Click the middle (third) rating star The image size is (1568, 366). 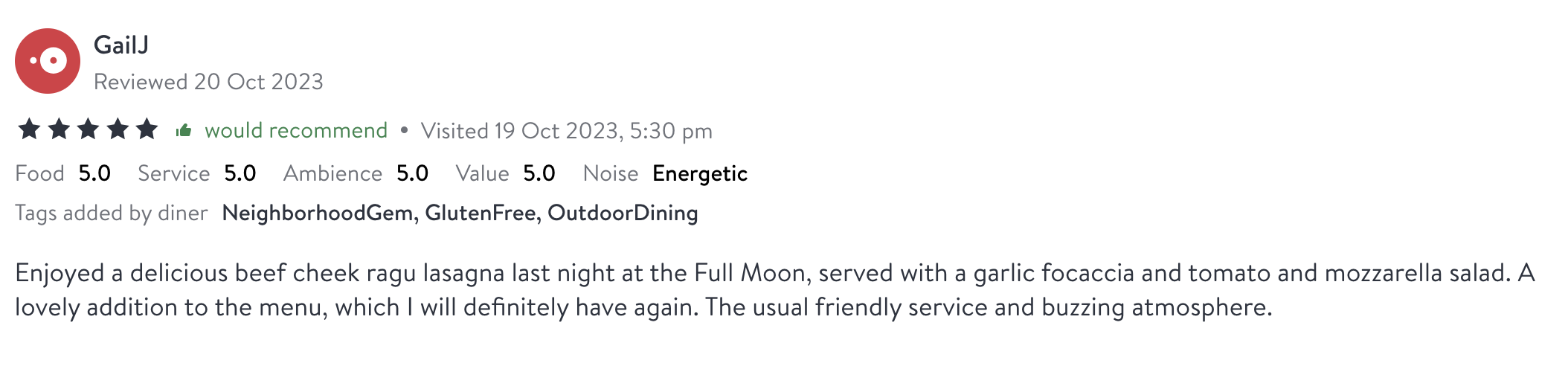[x=88, y=129]
